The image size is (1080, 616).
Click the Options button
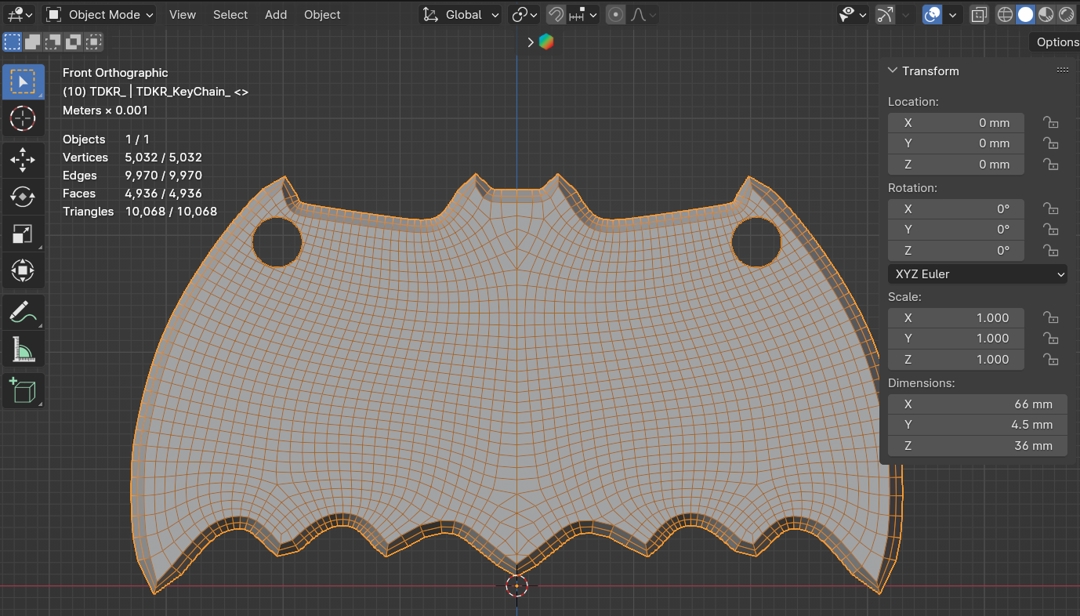click(x=1056, y=42)
